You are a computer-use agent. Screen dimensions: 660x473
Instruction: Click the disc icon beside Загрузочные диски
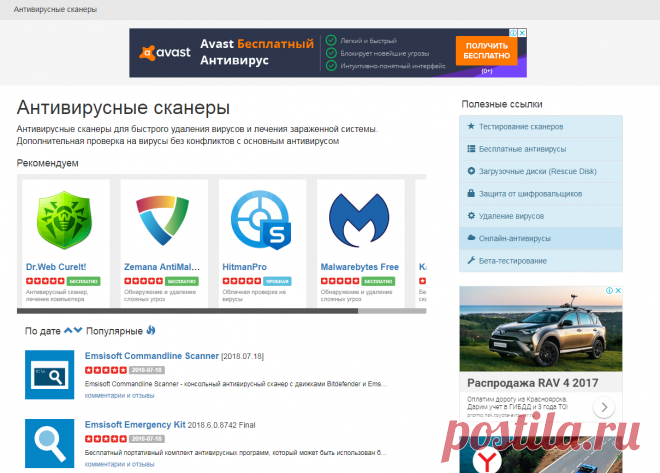coord(471,171)
